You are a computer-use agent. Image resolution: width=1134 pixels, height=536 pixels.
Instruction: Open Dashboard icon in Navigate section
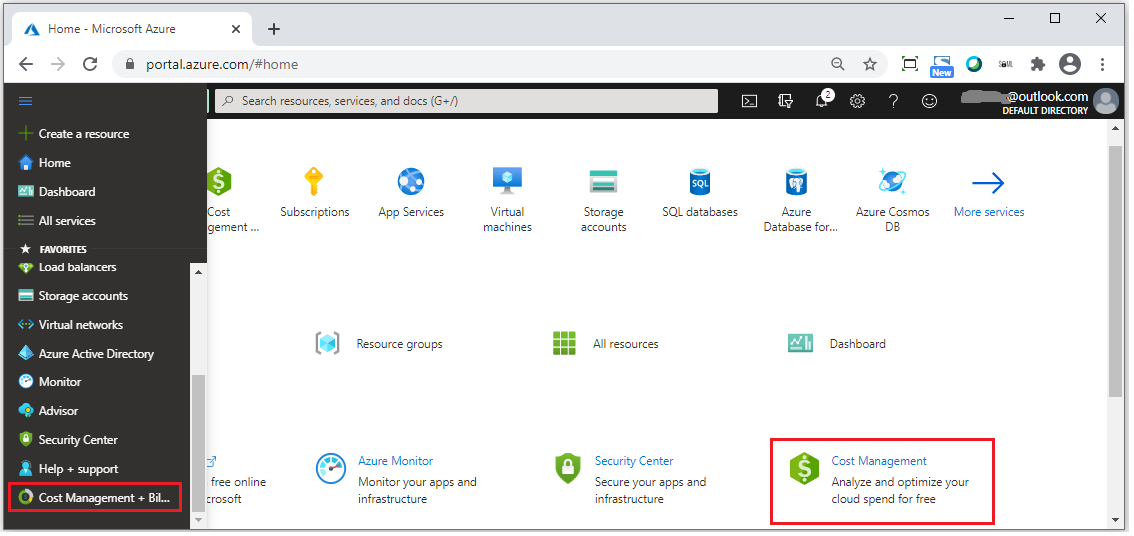pyautogui.click(x=801, y=343)
